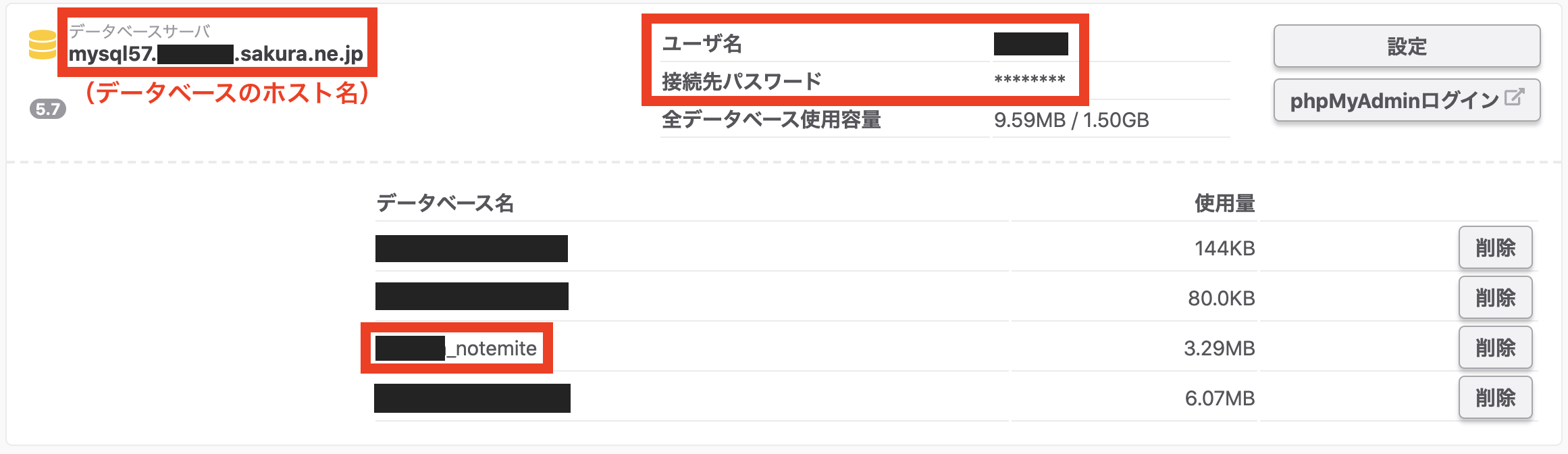Select the 3.29MB usage value
This screenshot has width=1568, height=454.
pos(1220,348)
